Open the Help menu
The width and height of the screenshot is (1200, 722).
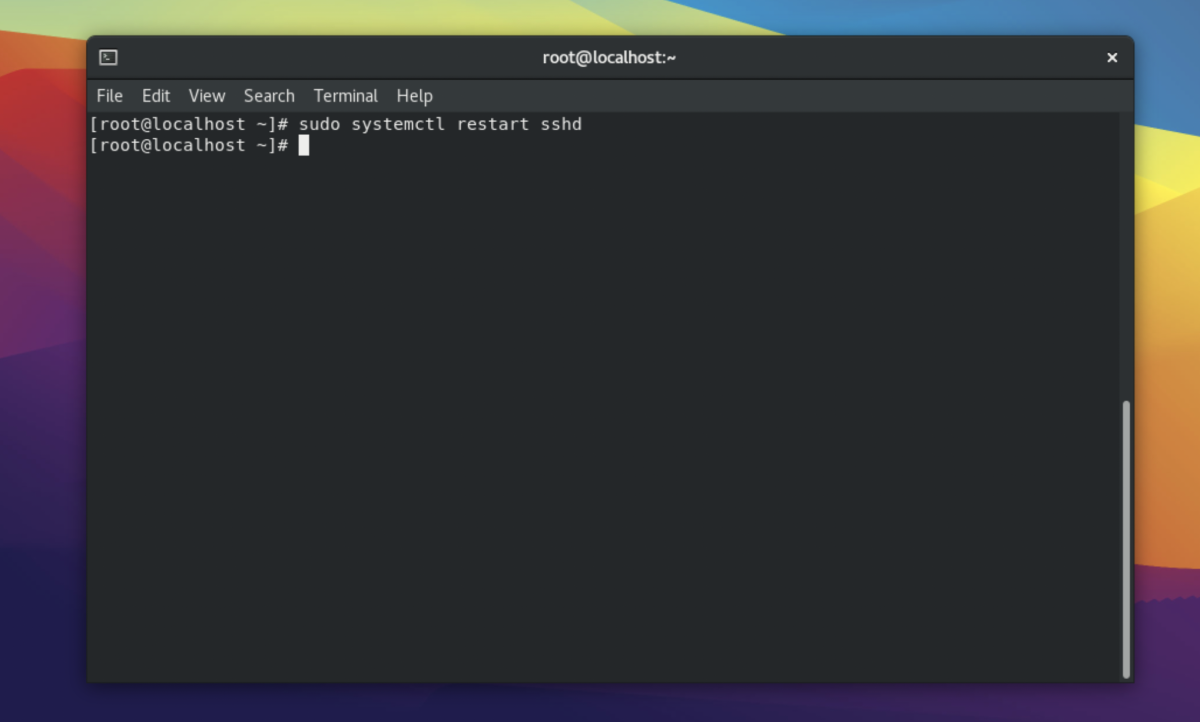414,96
